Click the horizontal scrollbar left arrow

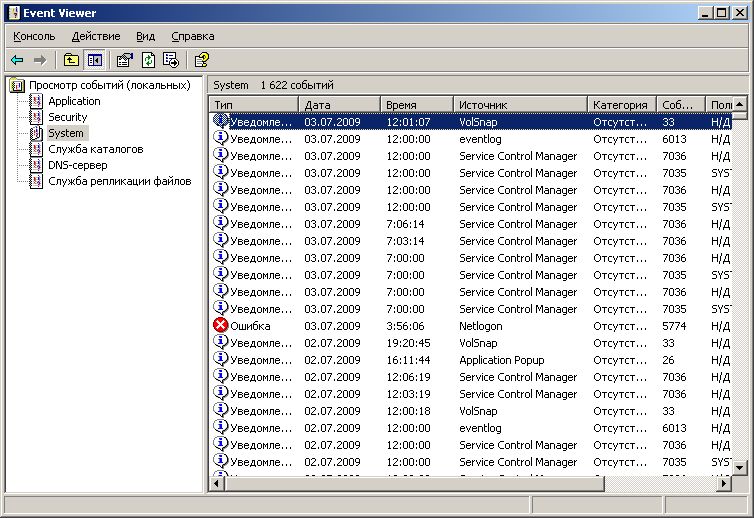[217, 483]
